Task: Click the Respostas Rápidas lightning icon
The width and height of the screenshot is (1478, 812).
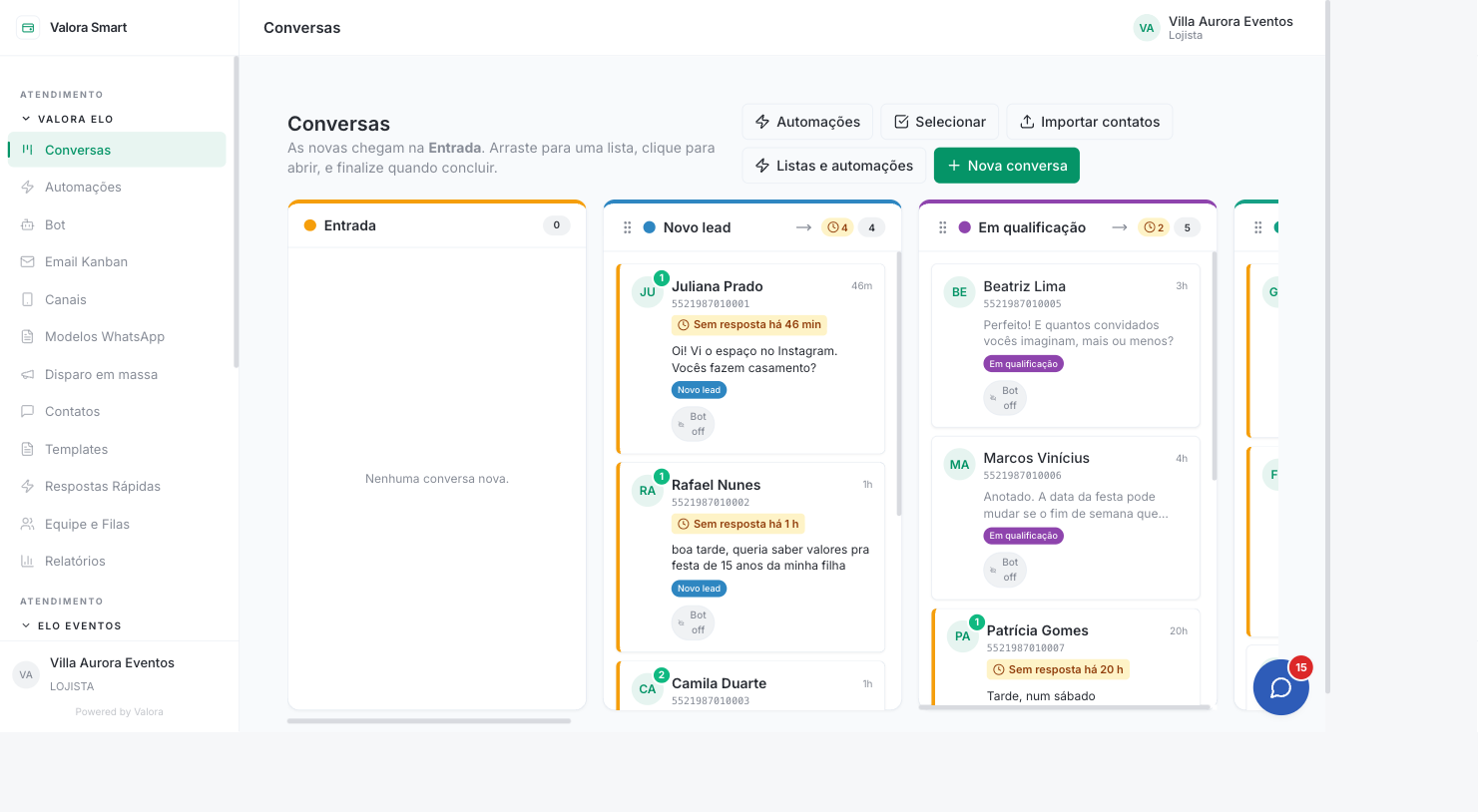Action: [28, 487]
